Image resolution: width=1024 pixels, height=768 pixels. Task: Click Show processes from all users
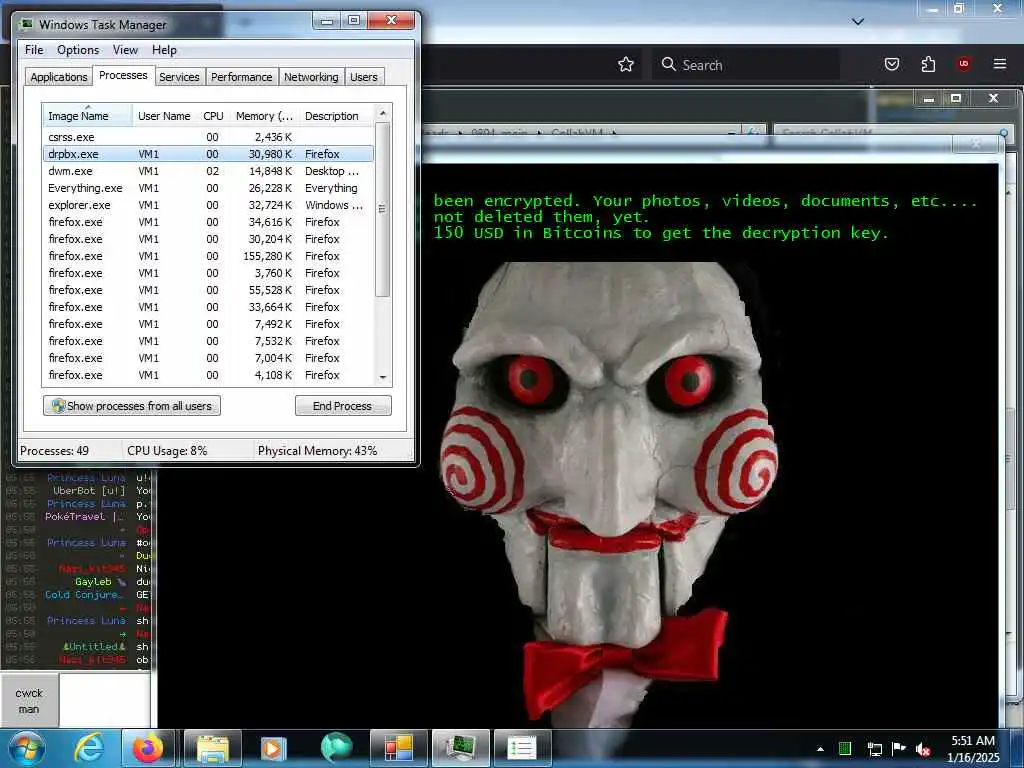132,406
